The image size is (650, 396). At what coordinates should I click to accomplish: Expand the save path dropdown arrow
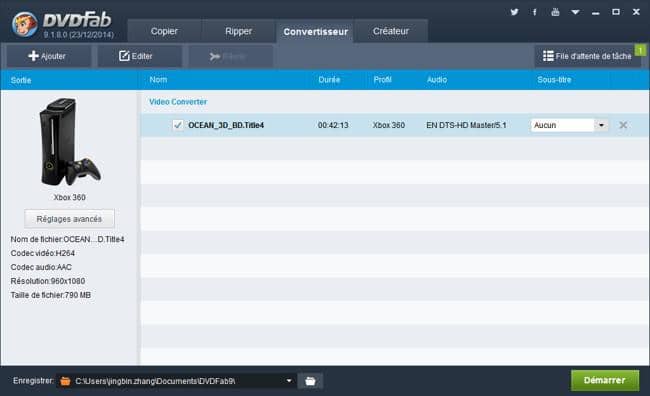(289, 381)
